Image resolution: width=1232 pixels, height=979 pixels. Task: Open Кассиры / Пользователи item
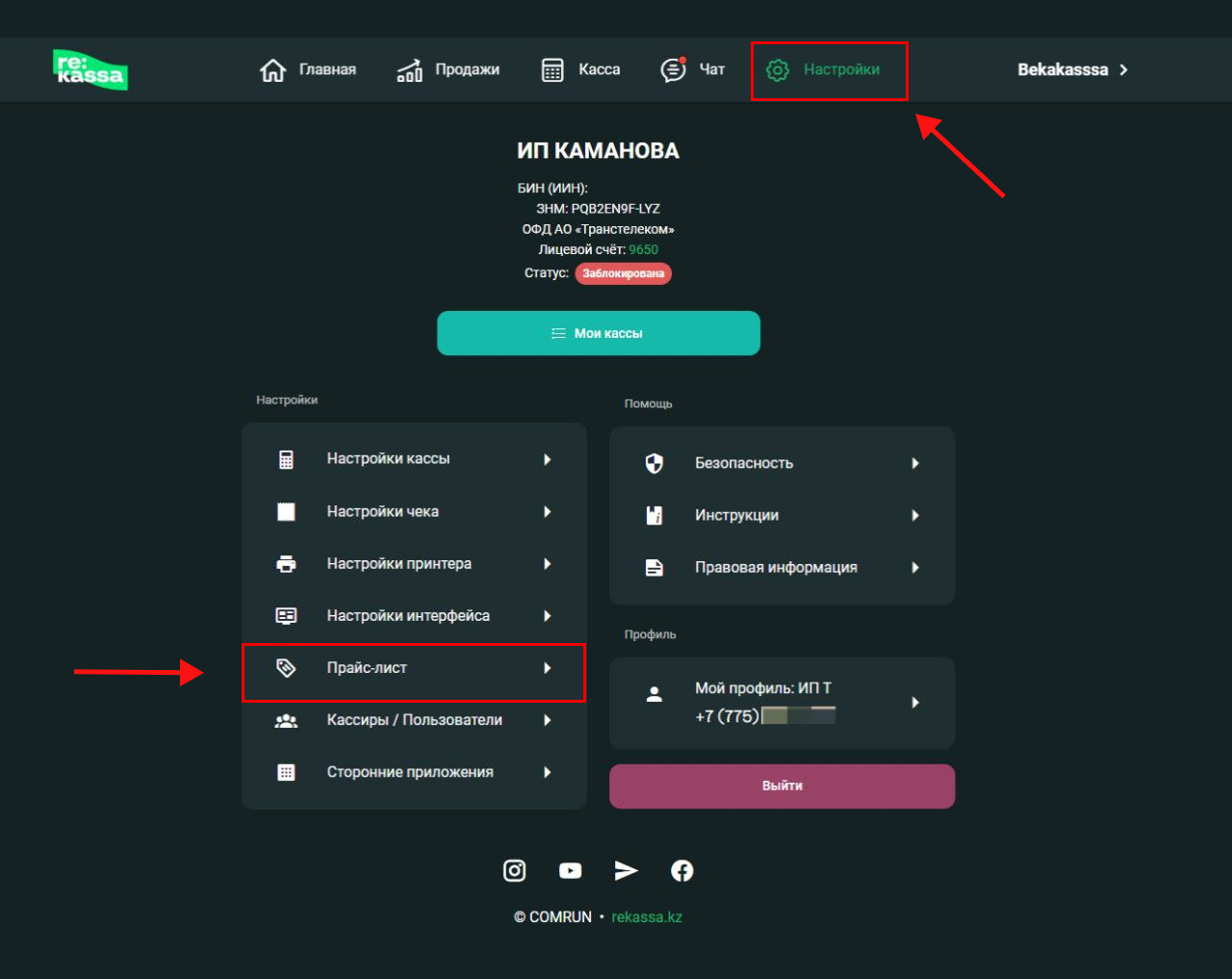(414, 720)
